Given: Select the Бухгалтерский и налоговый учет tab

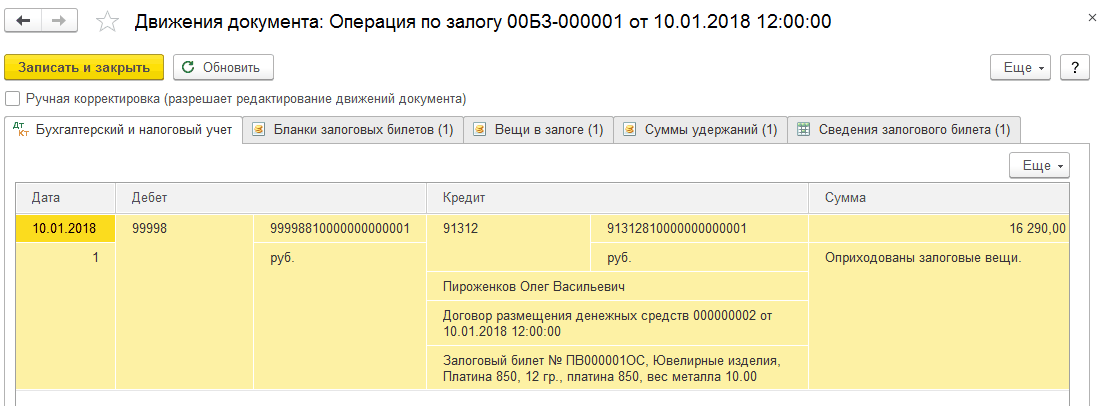Looking at the screenshot, I should point(123,130).
